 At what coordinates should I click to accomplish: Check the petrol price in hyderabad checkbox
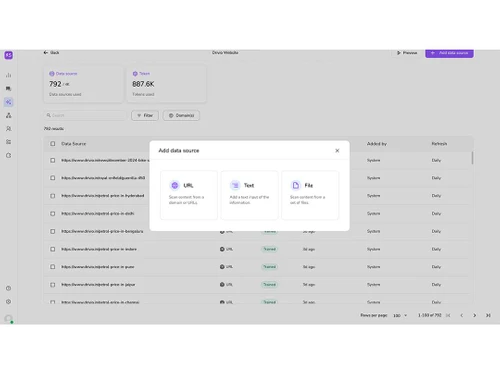click(53, 196)
